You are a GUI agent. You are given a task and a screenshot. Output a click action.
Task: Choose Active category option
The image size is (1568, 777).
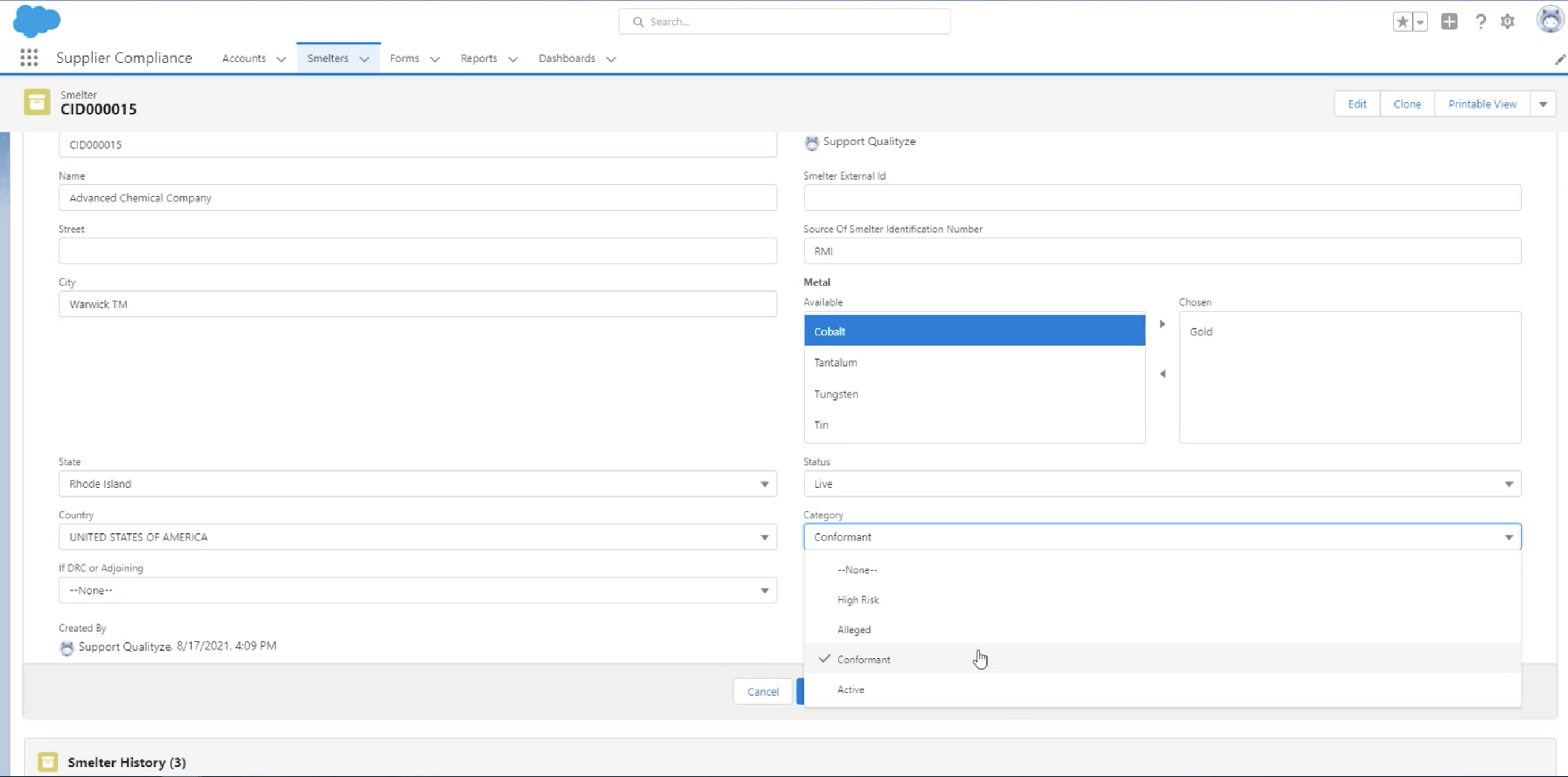(850, 689)
